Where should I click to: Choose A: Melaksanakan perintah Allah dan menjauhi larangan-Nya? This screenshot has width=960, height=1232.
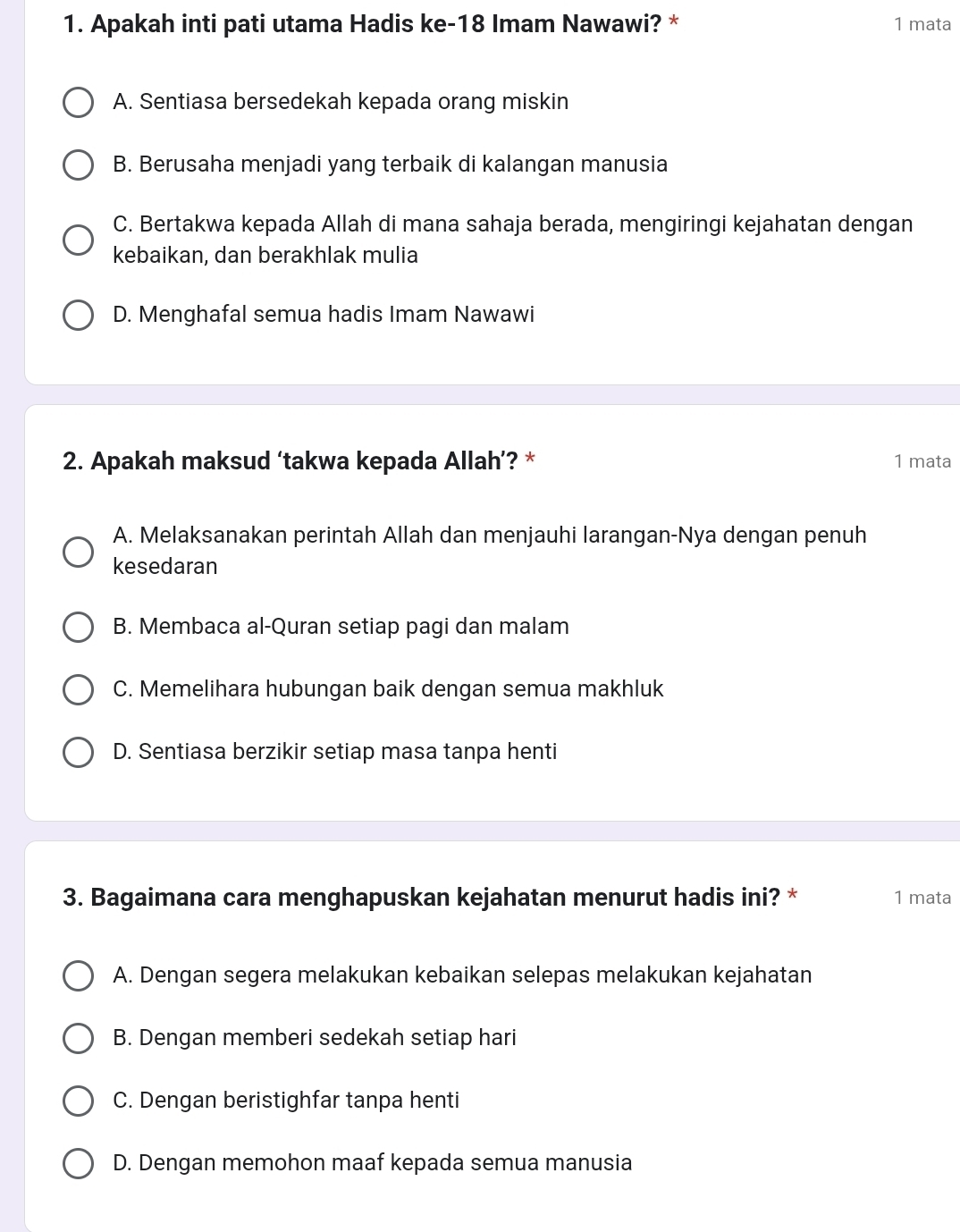coord(79,552)
